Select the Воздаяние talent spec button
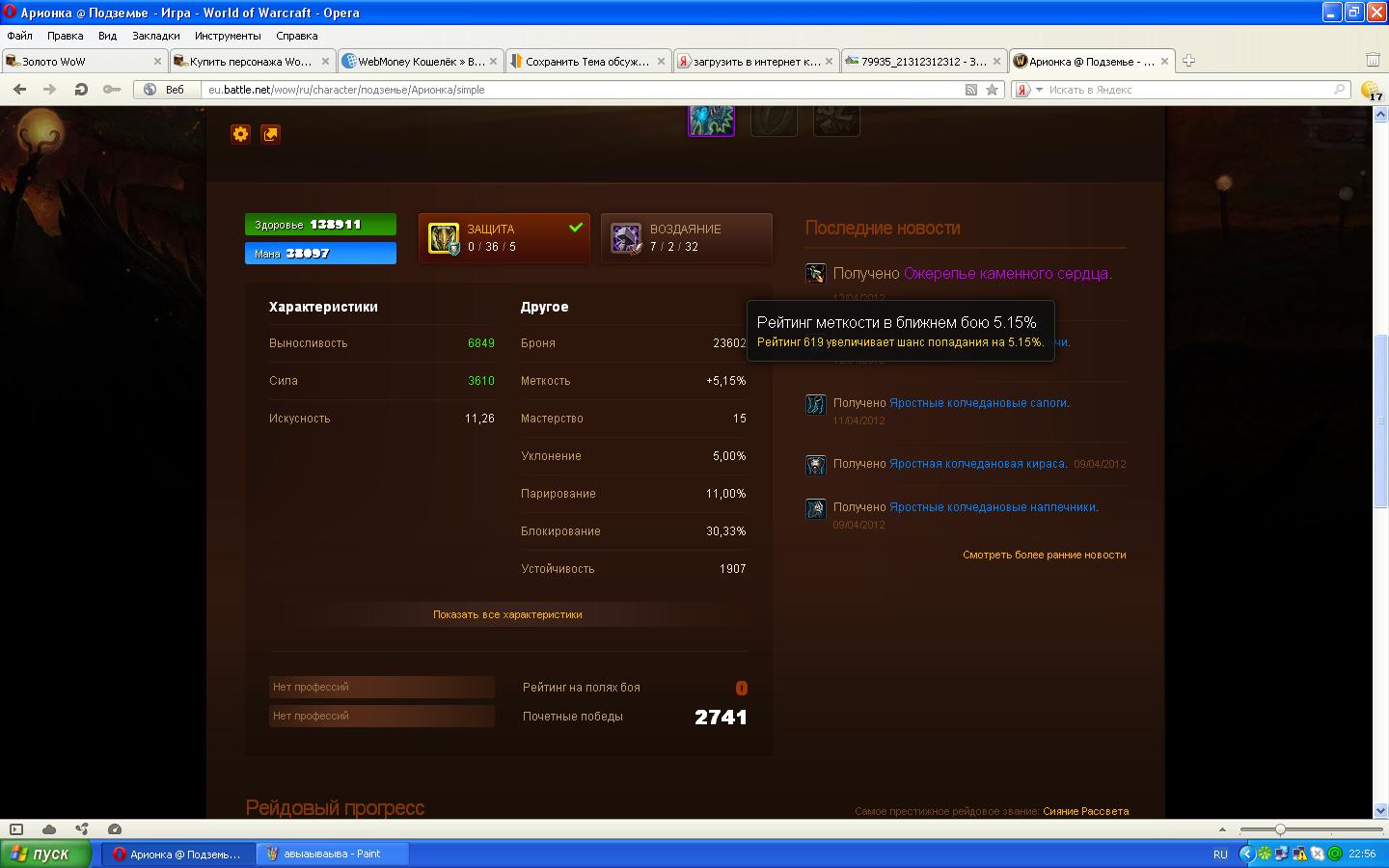The height and width of the screenshot is (868, 1389). coord(687,238)
